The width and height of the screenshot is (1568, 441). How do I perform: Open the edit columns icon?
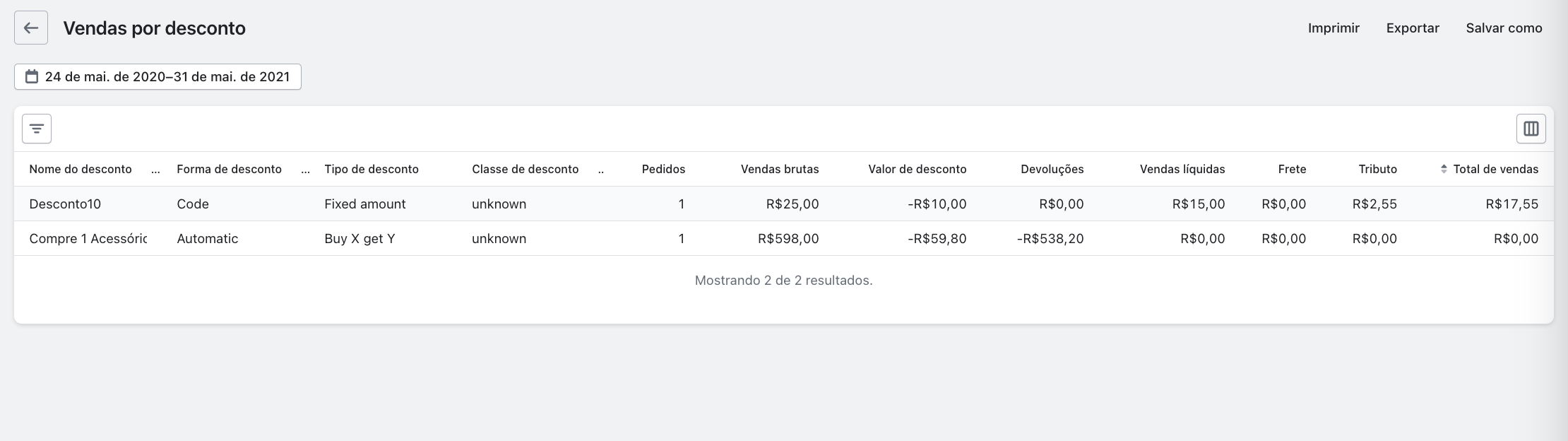[1531, 129]
